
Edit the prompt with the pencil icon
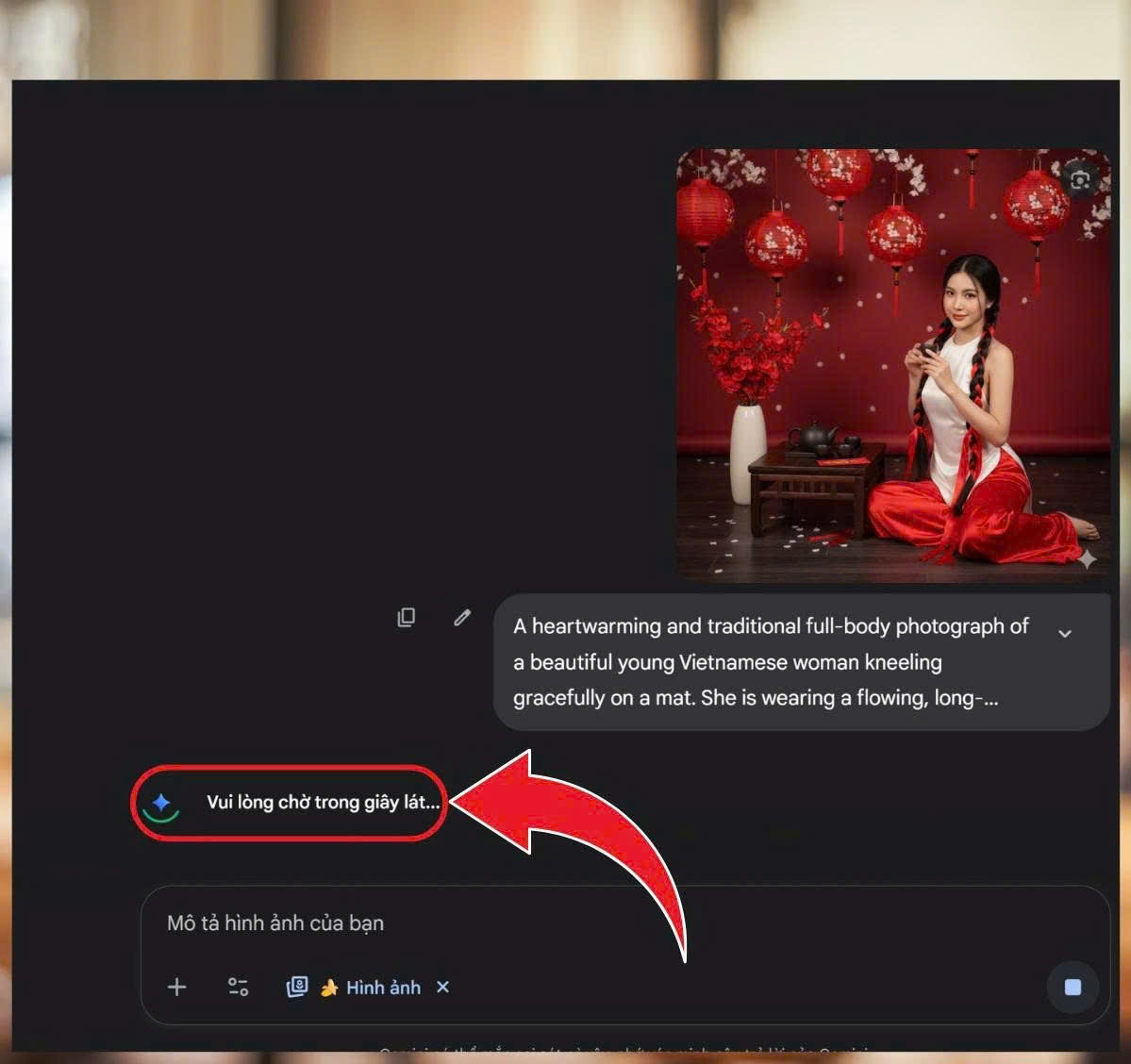(x=462, y=618)
